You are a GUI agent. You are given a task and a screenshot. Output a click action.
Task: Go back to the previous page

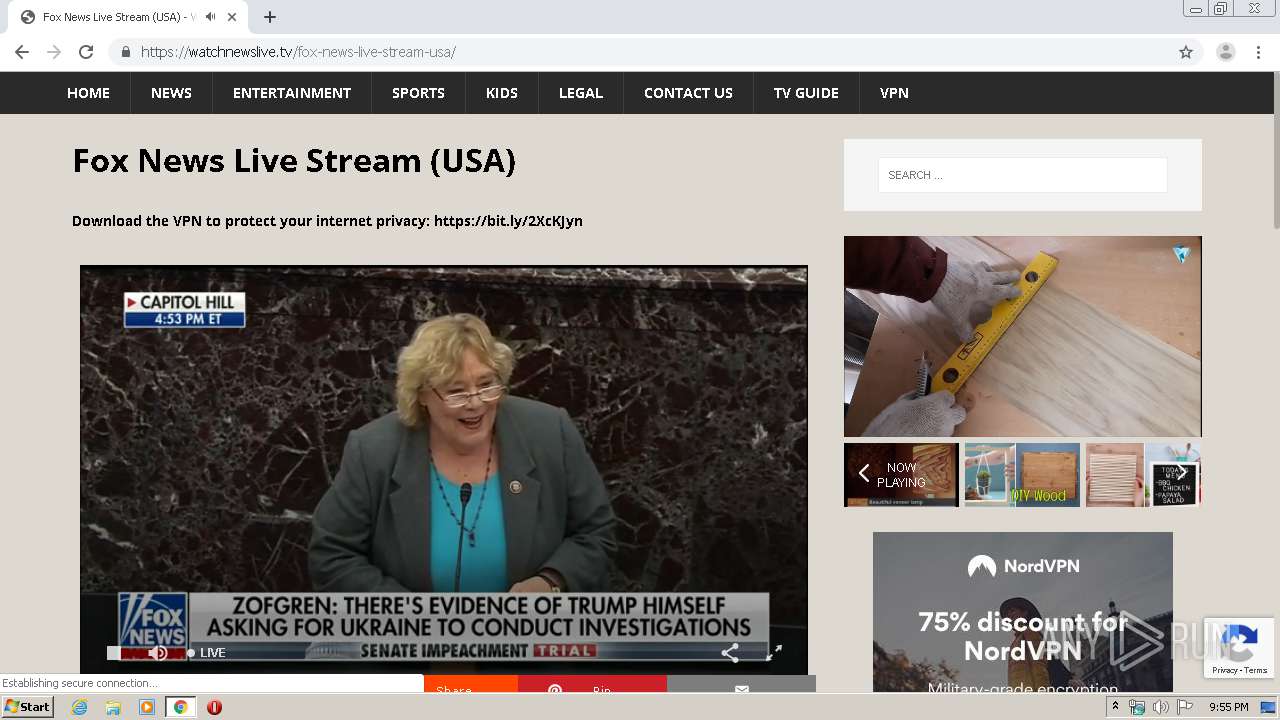click(x=22, y=52)
